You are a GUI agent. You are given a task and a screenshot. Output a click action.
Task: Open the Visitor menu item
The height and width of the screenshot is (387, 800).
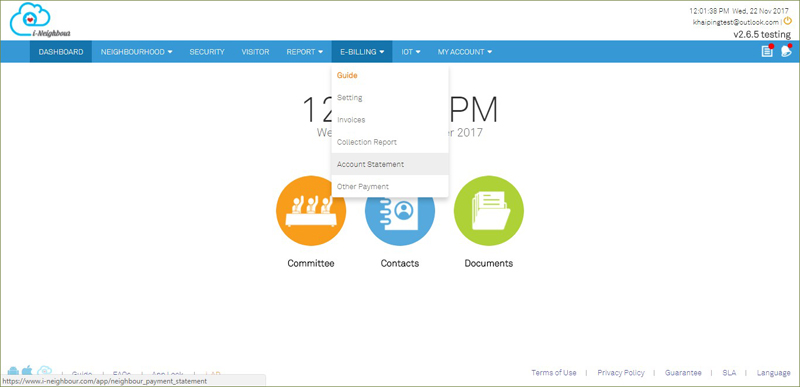(255, 51)
